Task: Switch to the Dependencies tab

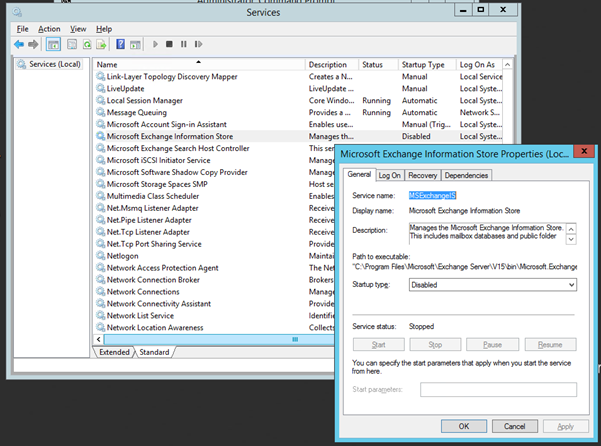Action: click(466, 175)
